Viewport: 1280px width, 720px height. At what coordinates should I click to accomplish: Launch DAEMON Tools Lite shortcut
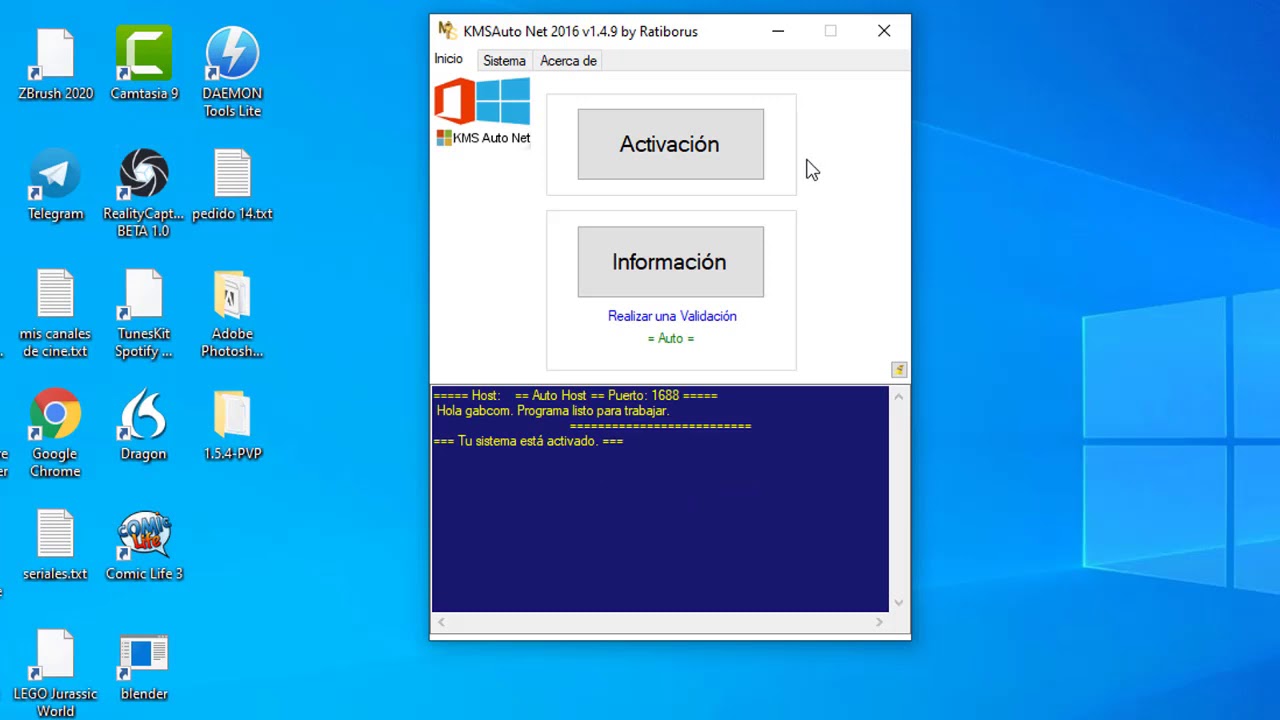232,73
